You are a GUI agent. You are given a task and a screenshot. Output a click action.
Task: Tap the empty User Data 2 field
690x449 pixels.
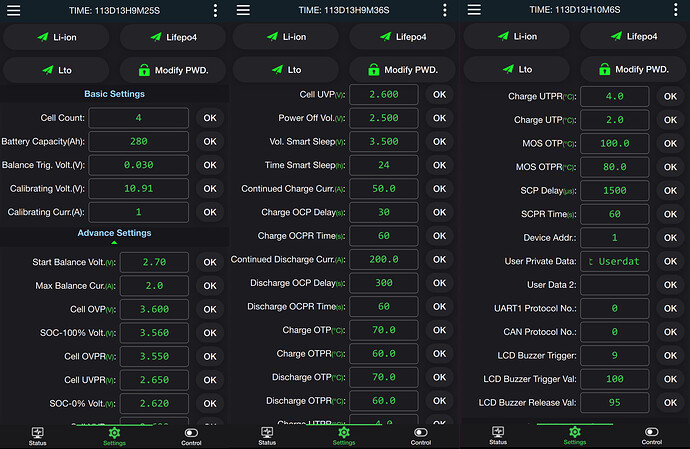[x=615, y=285]
